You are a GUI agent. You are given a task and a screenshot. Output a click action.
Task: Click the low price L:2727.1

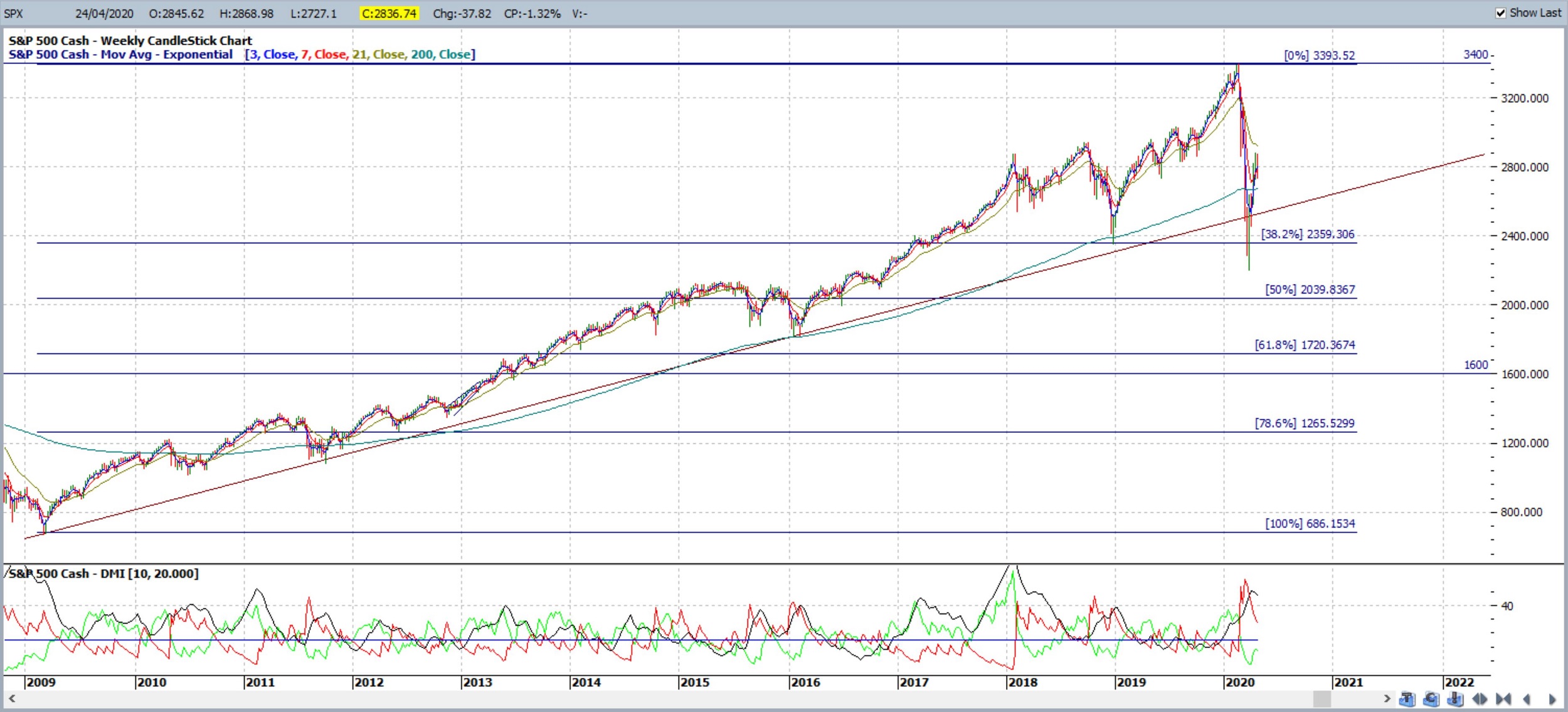[314, 14]
